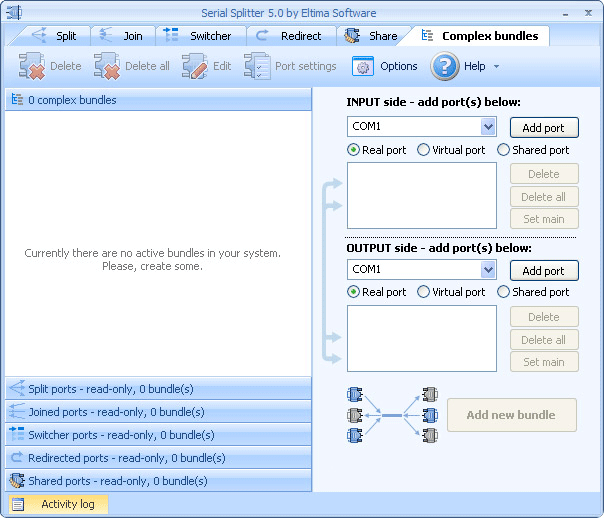Click the Shared ports panel icon
Screen dimensions: 604x518
(17, 481)
